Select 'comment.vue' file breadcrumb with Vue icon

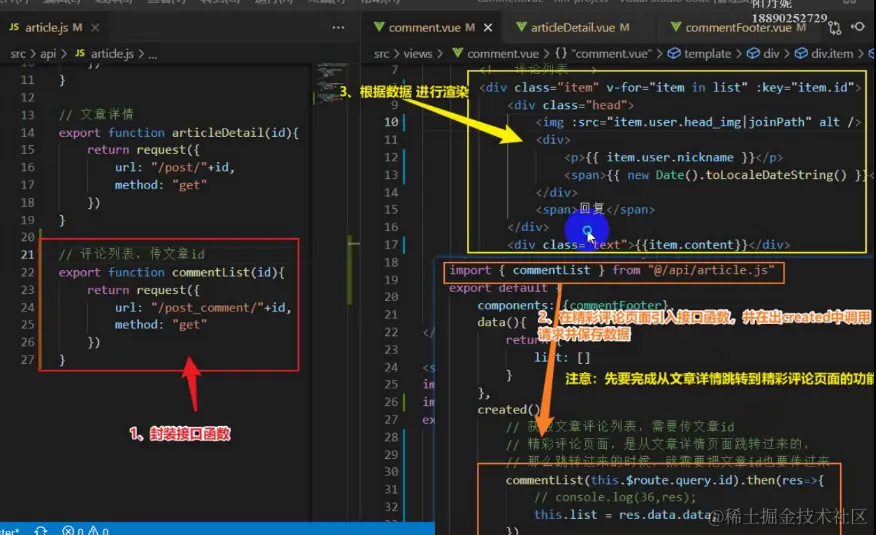click(496, 54)
